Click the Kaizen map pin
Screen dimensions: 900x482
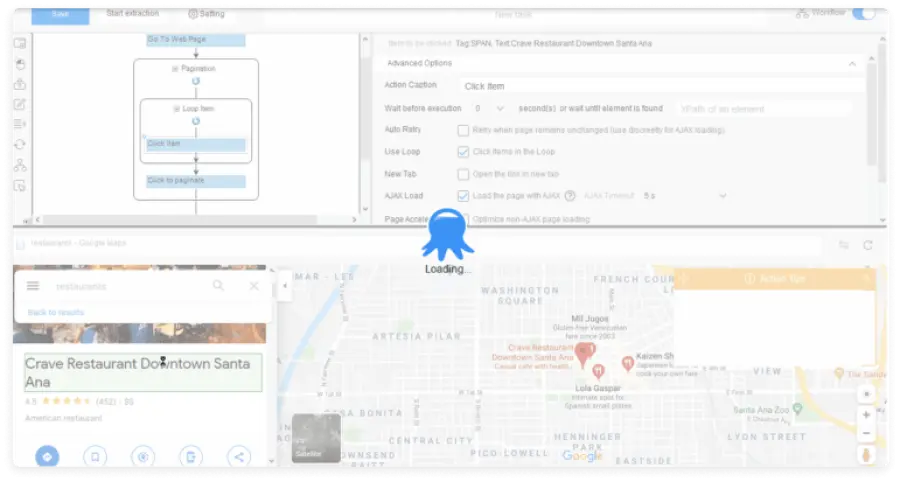tap(628, 363)
